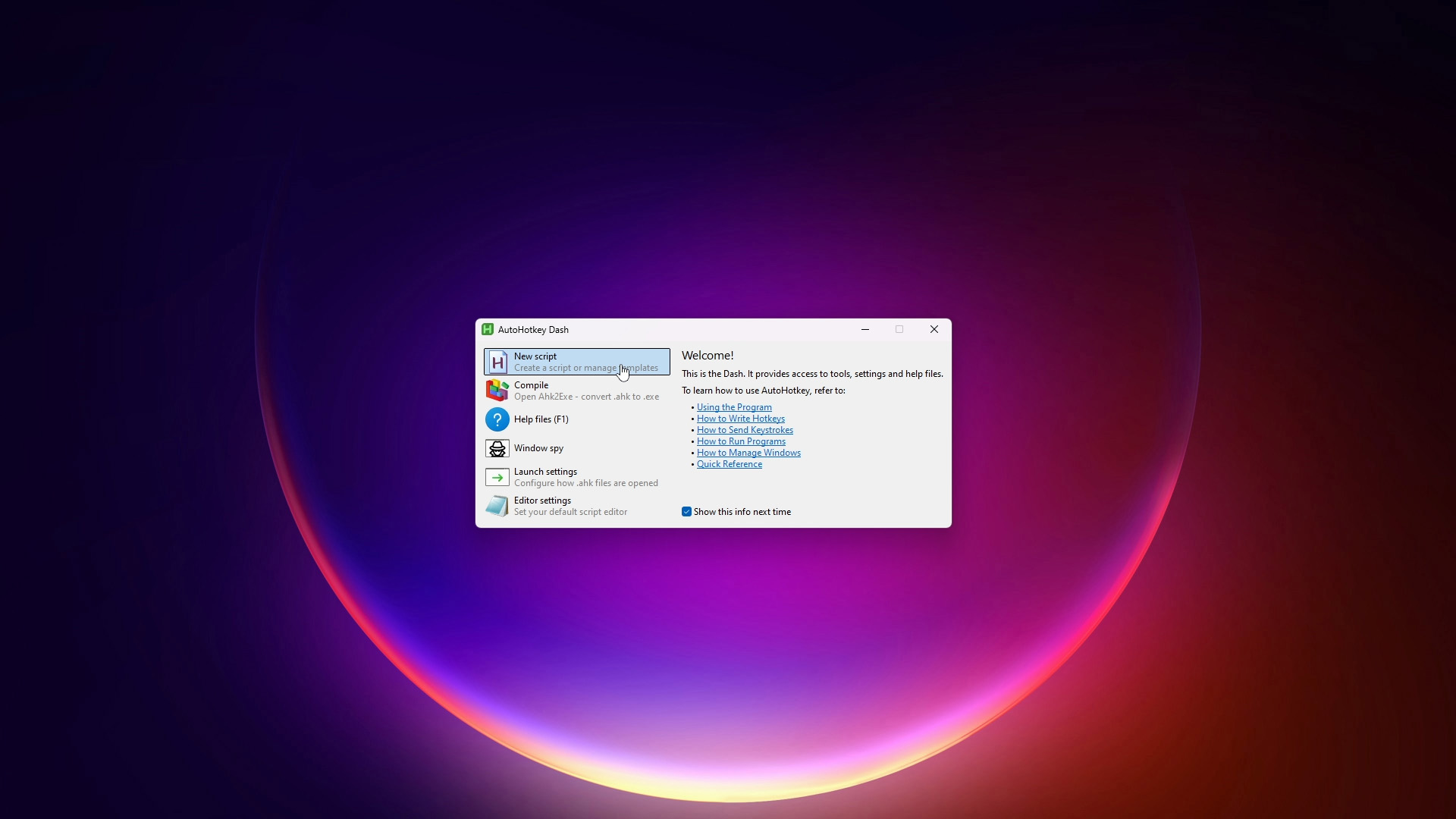The width and height of the screenshot is (1456, 819).
Task: Open How to Write Hotkeys link
Action: (741, 419)
